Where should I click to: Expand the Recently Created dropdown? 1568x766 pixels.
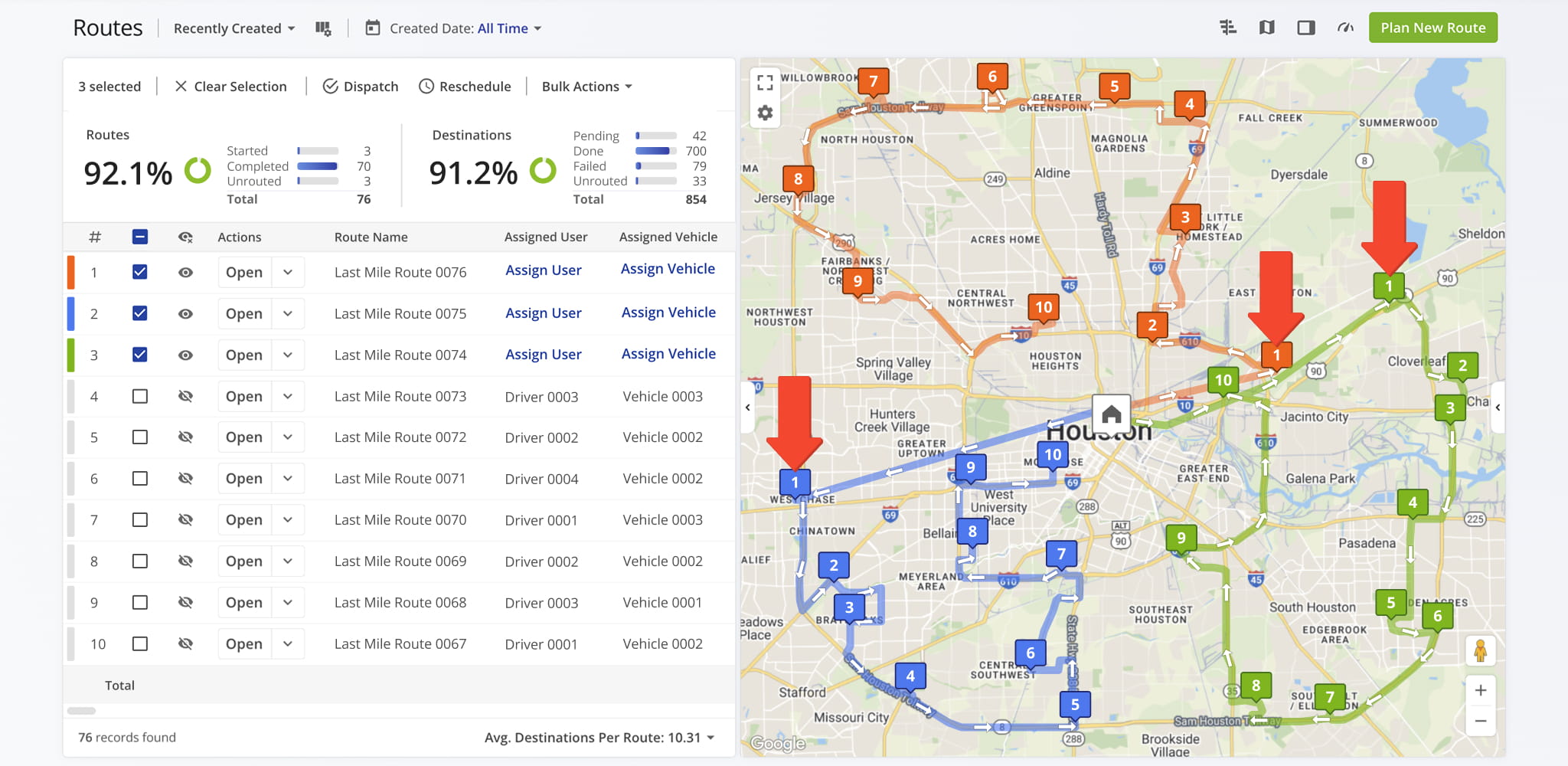234,28
